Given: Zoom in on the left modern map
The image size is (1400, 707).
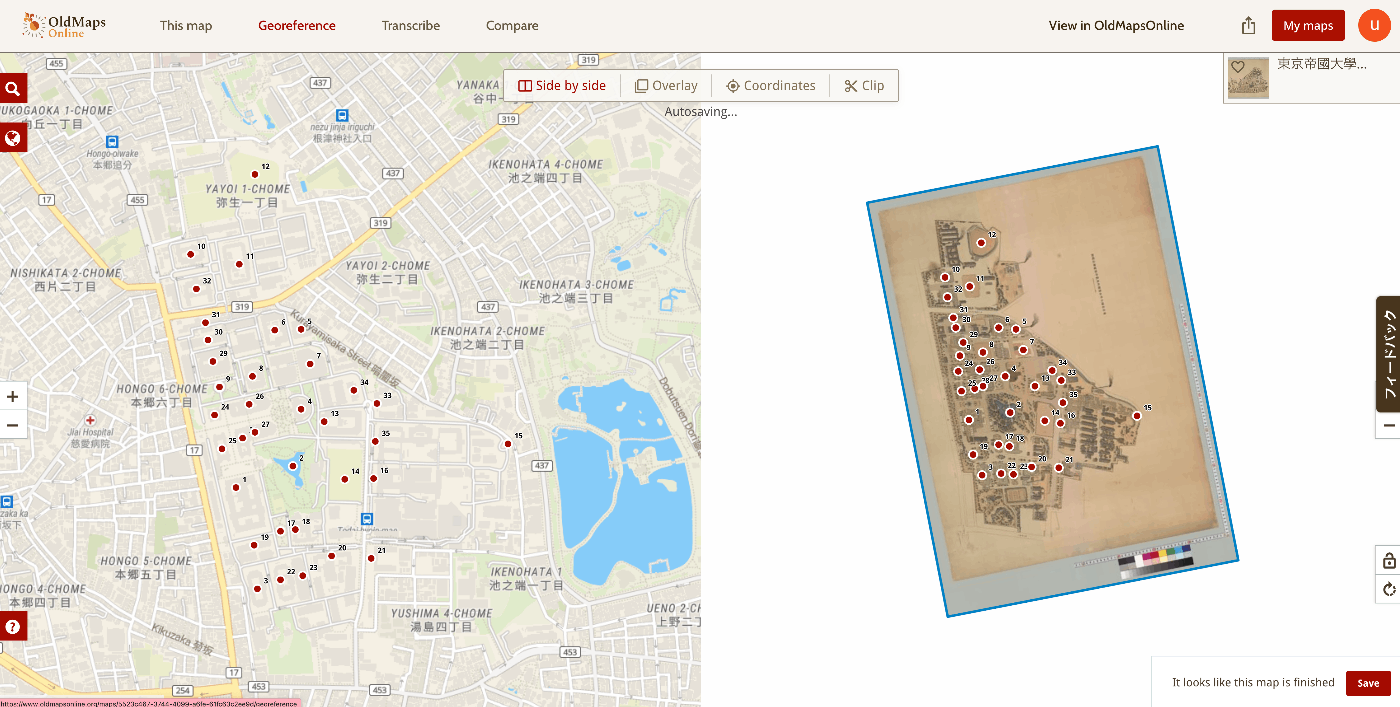Looking at the screenshot, I should click(x=13, y=396).
